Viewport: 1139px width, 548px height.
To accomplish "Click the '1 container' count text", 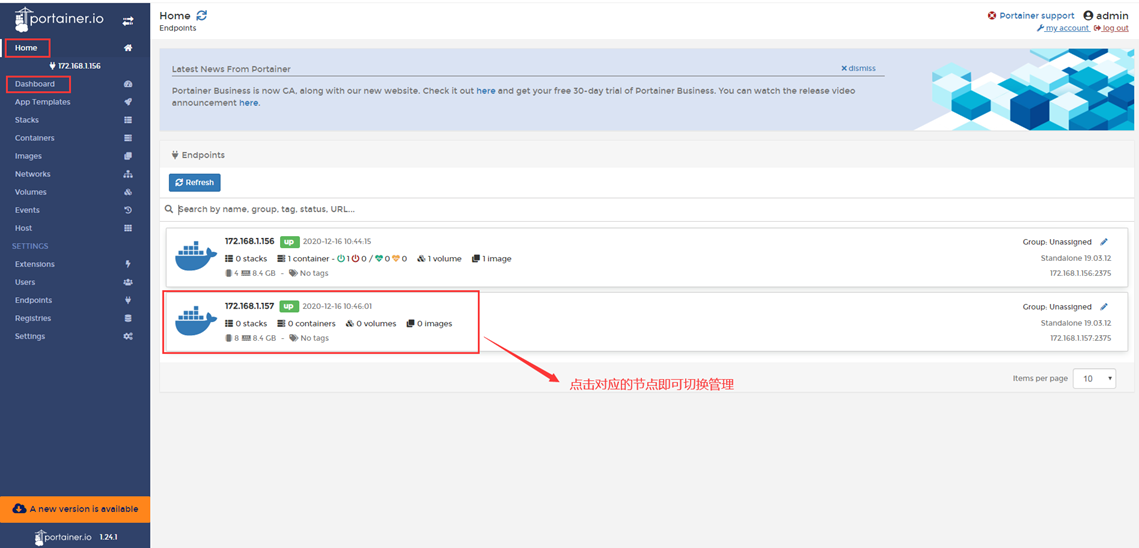I will click(x=308, y=259).
